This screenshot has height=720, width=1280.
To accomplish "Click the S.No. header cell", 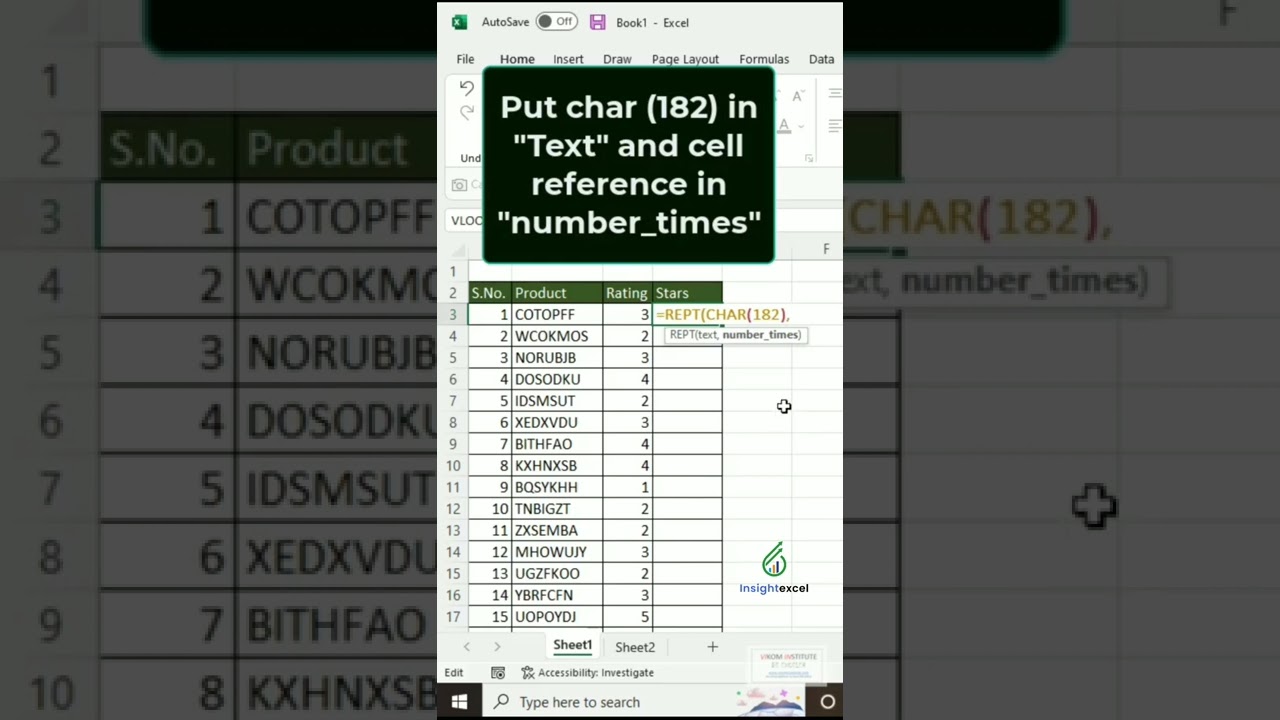I will click(x=489, y=293).
